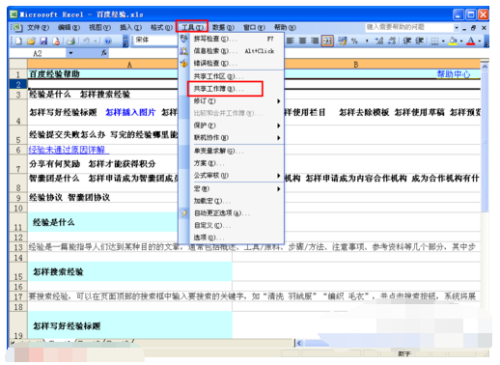500x365 pixels.
Task: Click the 帮助中心 help center link
Action: tap(453, 74)
